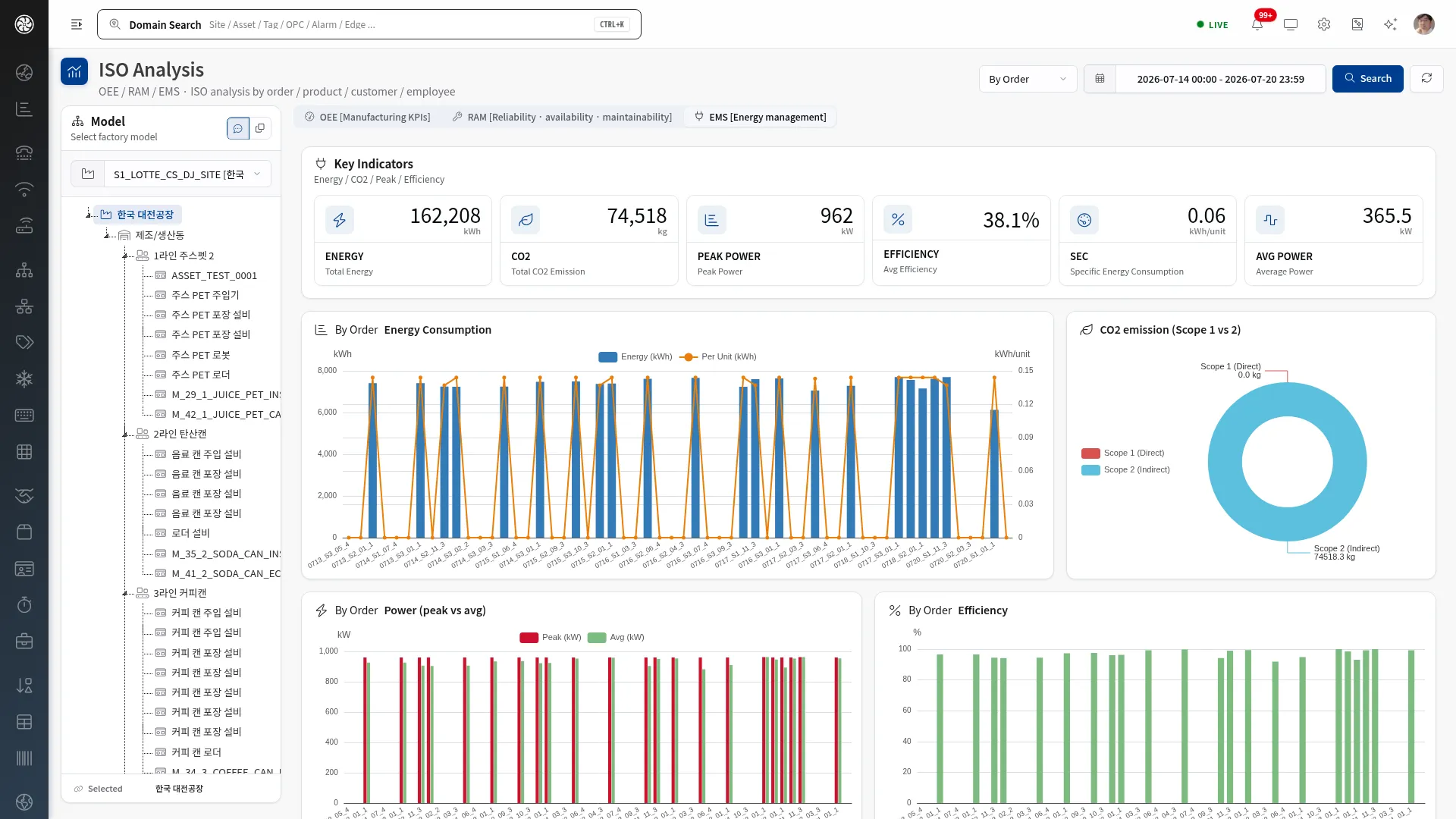Click the monitor display icon in the header
The image size is (1456, 819).
click(x=1291, y=24)
